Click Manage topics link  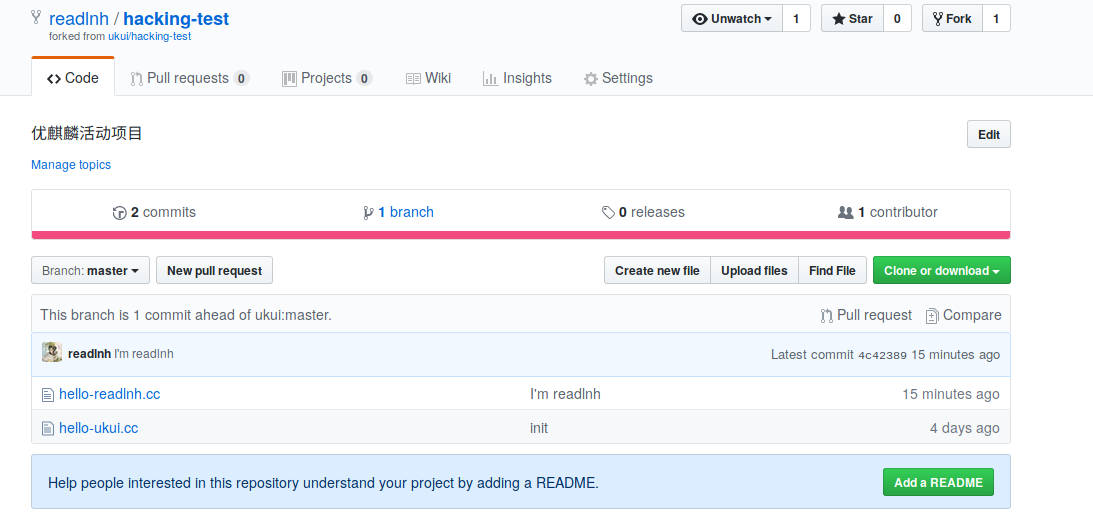[71, 165]
